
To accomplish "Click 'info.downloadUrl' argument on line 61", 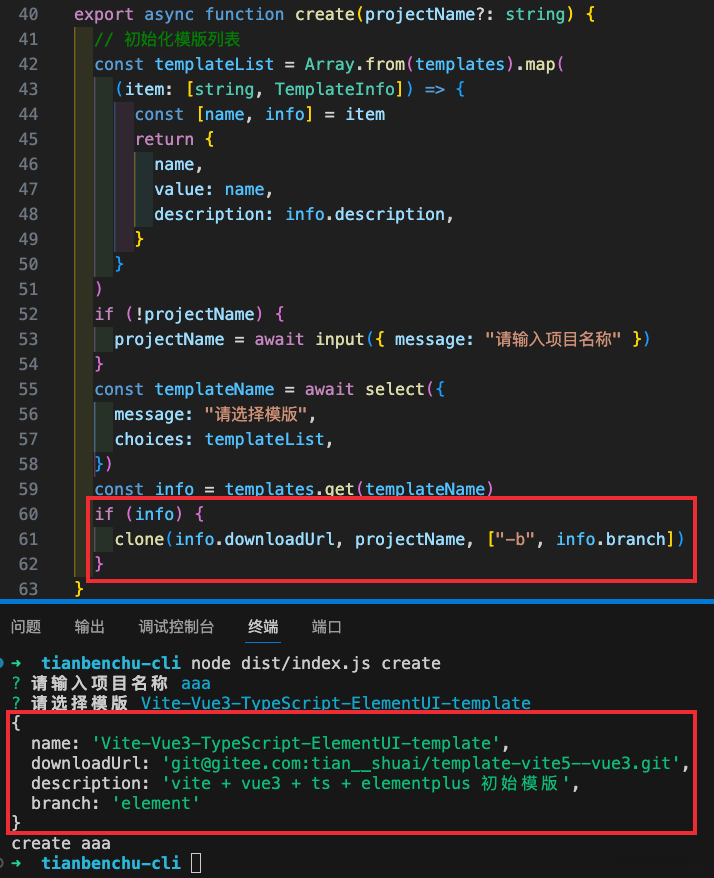I will [255, 539].
